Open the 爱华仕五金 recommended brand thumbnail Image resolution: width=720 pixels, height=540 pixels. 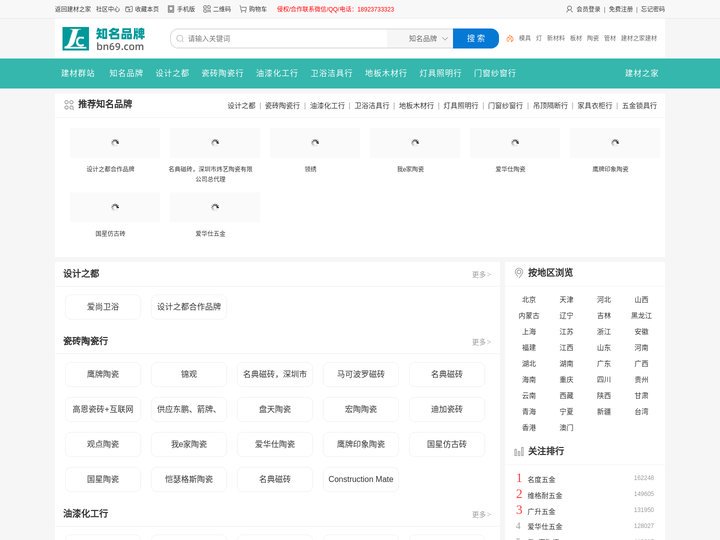[215, 207]
